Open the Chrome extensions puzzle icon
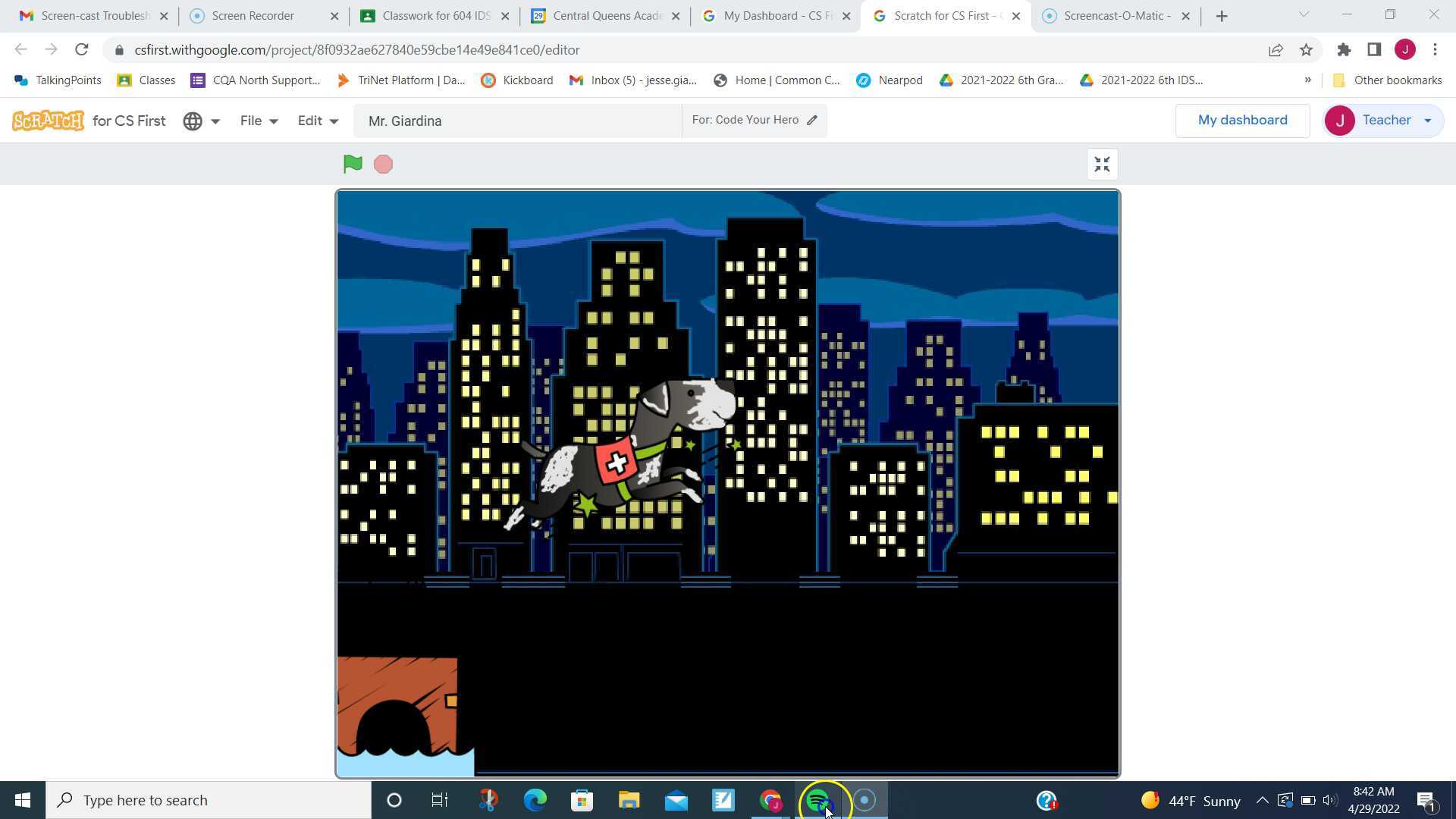1456x819 pixels. 1344,50
